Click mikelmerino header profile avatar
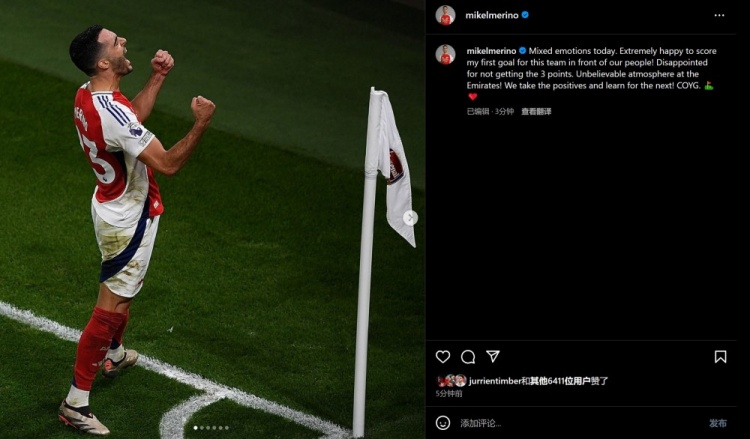The height and width of the screenshot is (439, 750). 445,15
